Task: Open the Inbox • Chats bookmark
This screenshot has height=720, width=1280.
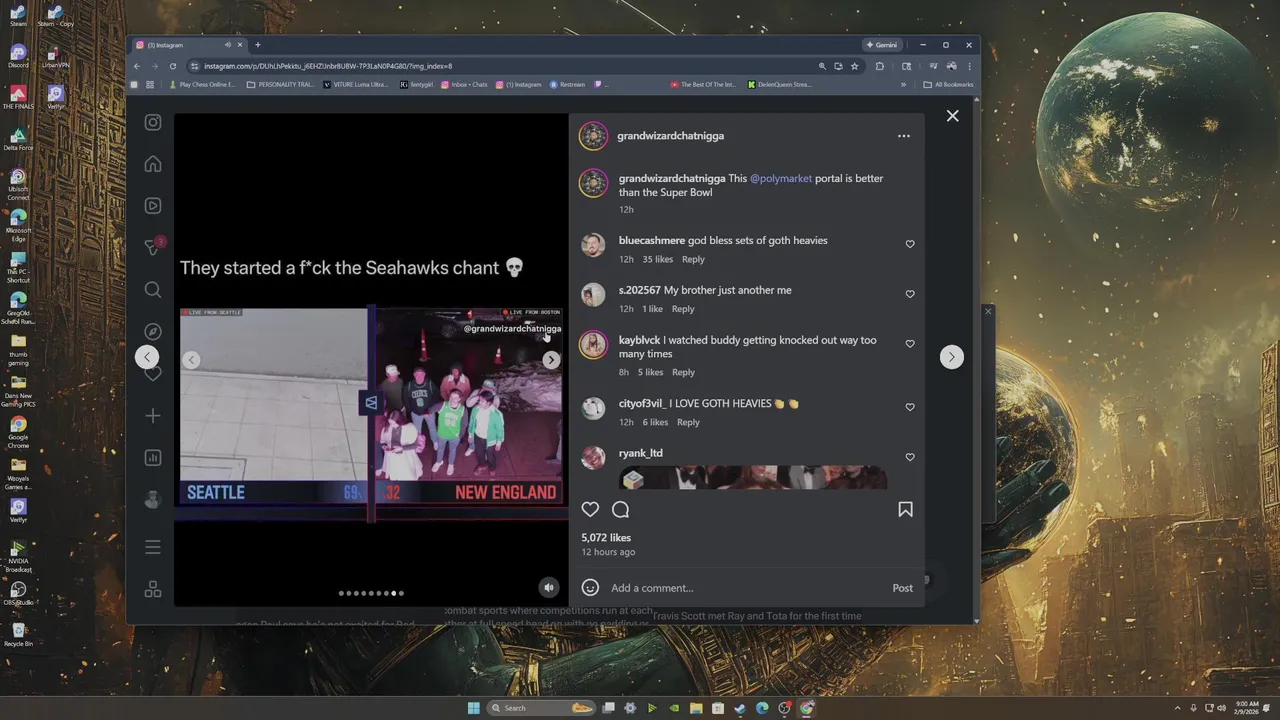Action: click(464, 85)
